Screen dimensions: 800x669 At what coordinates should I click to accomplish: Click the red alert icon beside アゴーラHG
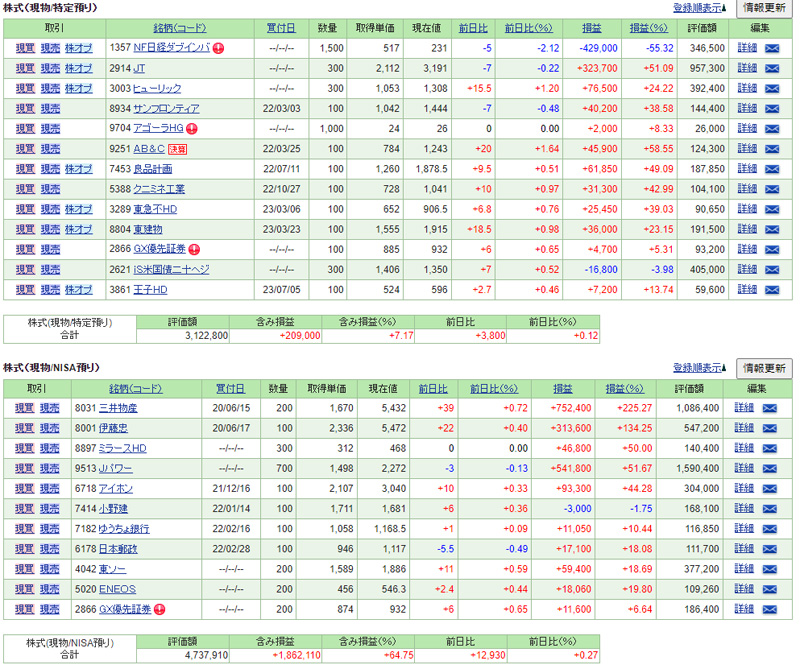click(192, 129)
